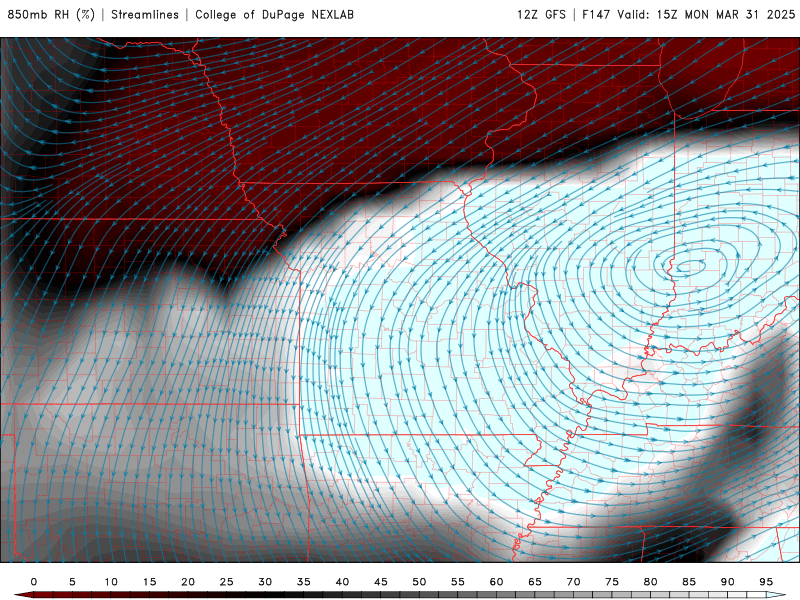Image resolution: width=800 pixels, height=600 pixels.
Task: Click the colorbar label "30"
Action: point(265,582)
